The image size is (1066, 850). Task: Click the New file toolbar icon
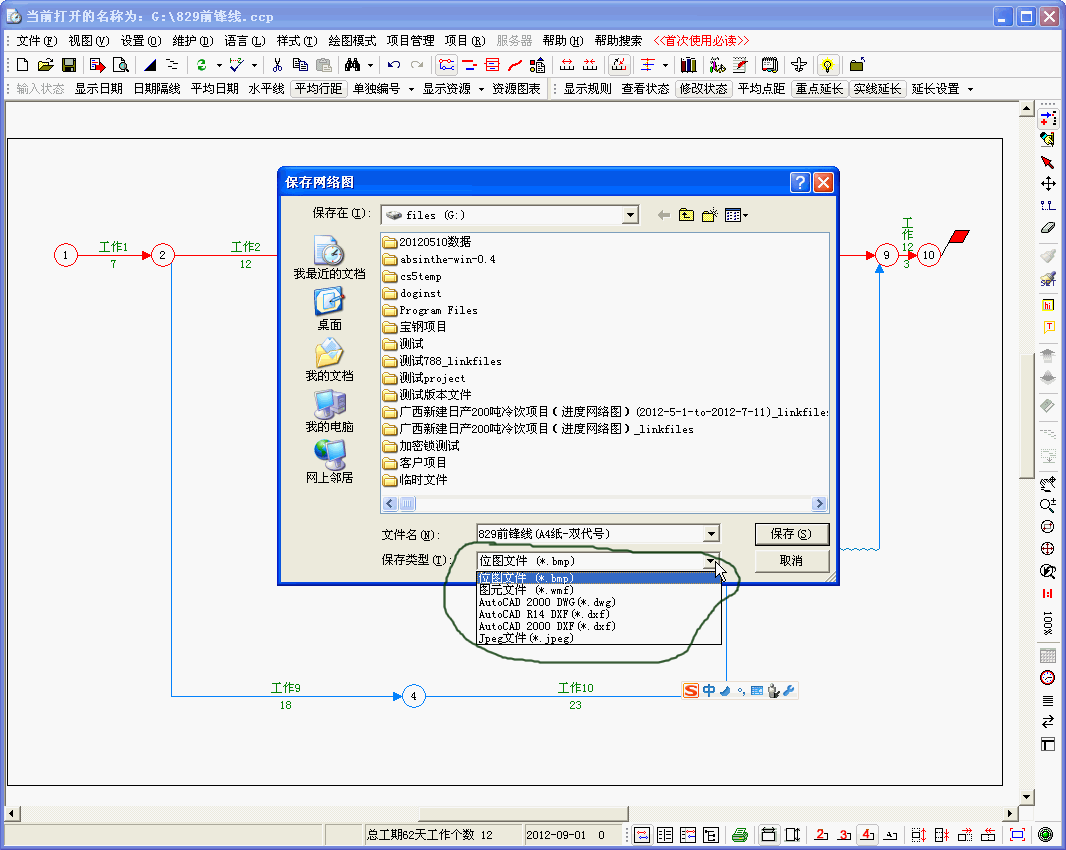point(22,65)
